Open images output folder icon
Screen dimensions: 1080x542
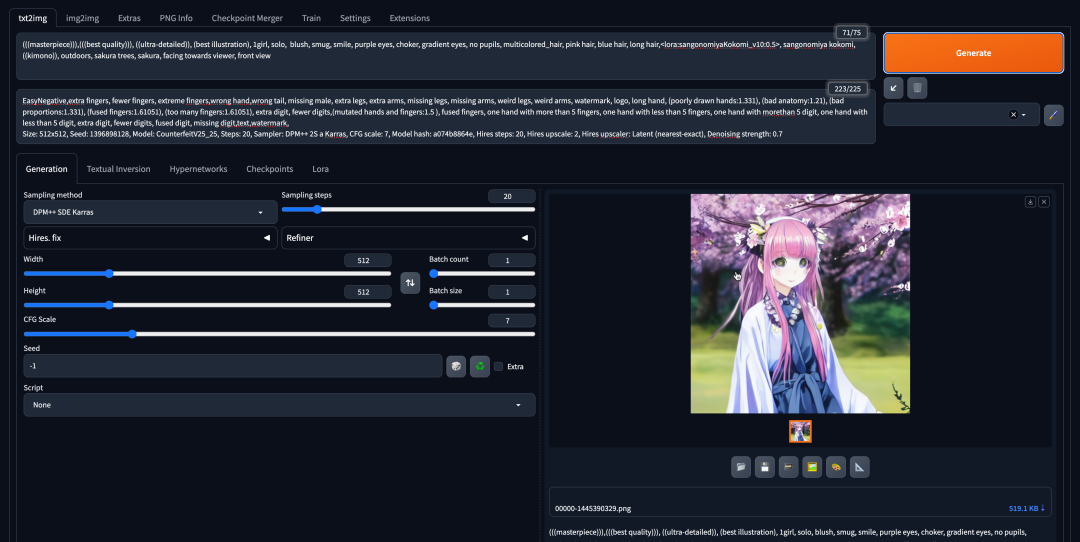tap(741, 467)
